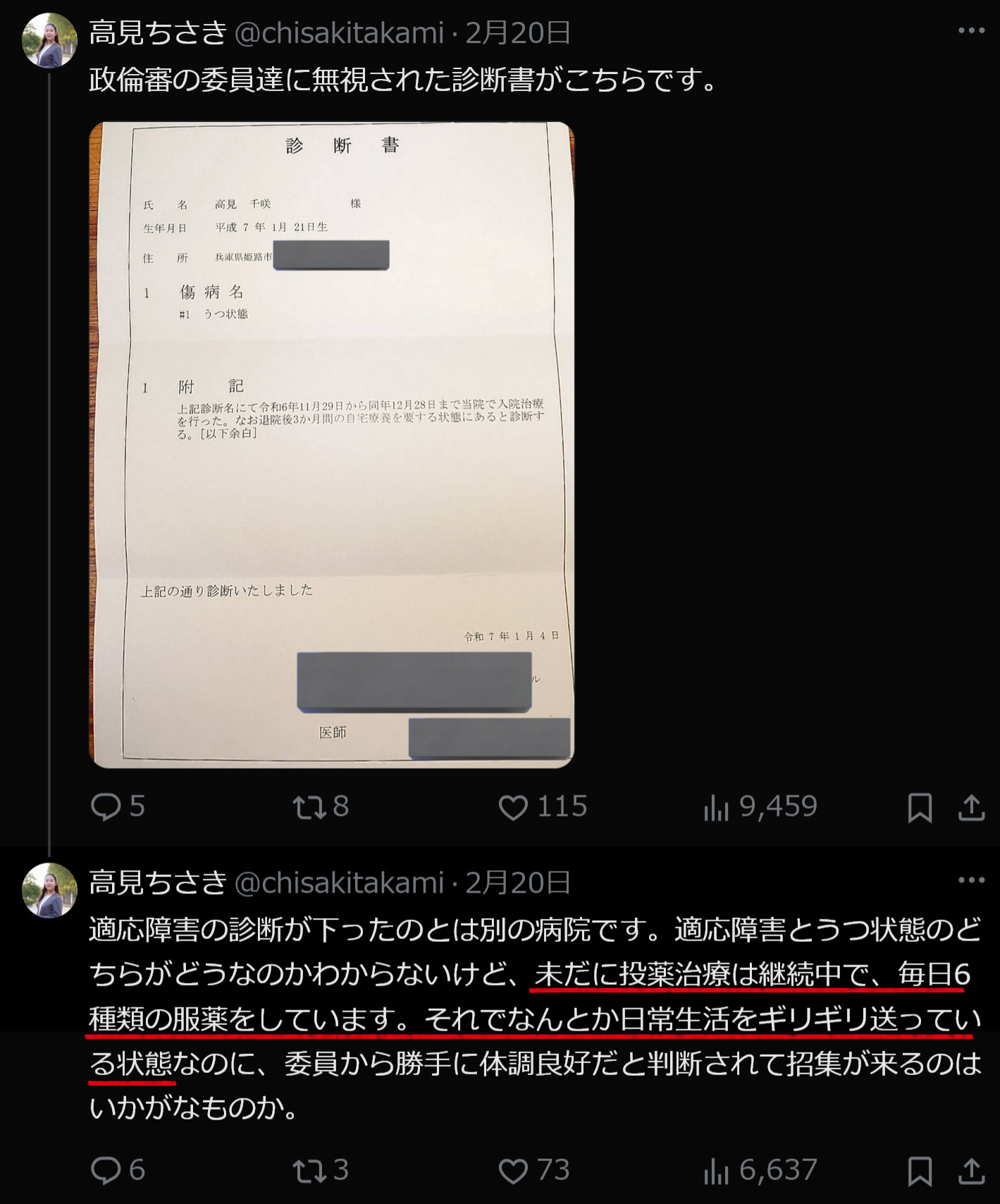The image size is (1000, 1204).
Task: Open @chisakitakami handle link in first tweet
Action: click(x=339, y=33)
